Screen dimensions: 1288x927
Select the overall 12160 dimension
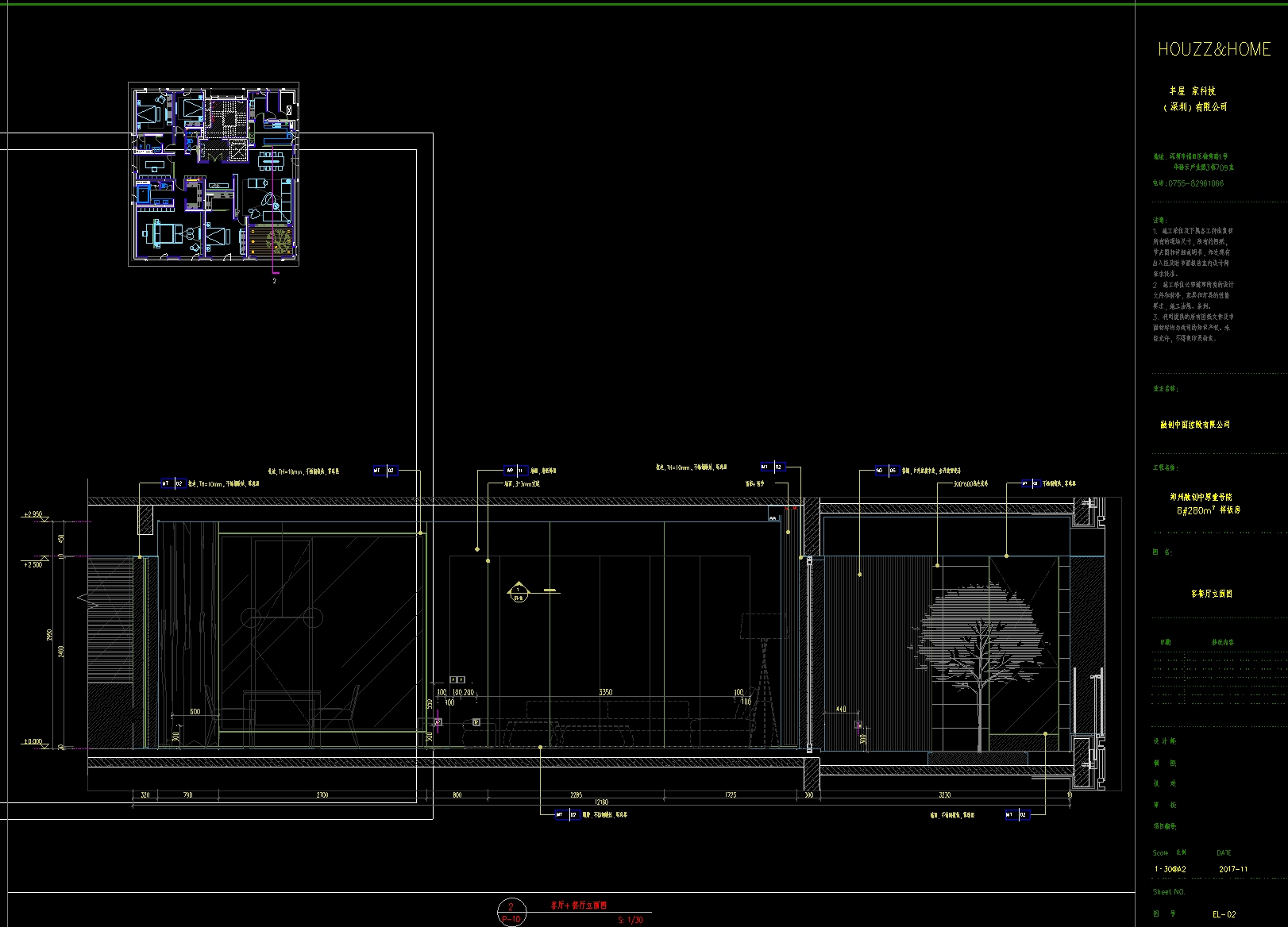(x=601, y=802)
